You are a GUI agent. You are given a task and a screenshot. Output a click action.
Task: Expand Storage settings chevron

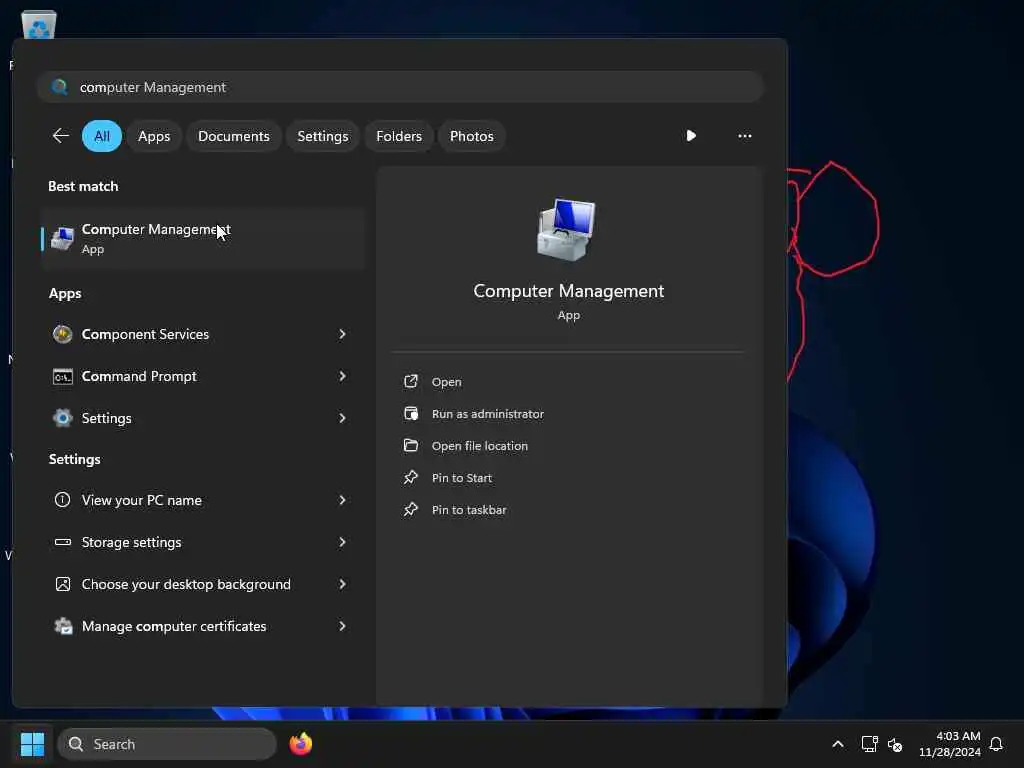coord(342,542)
